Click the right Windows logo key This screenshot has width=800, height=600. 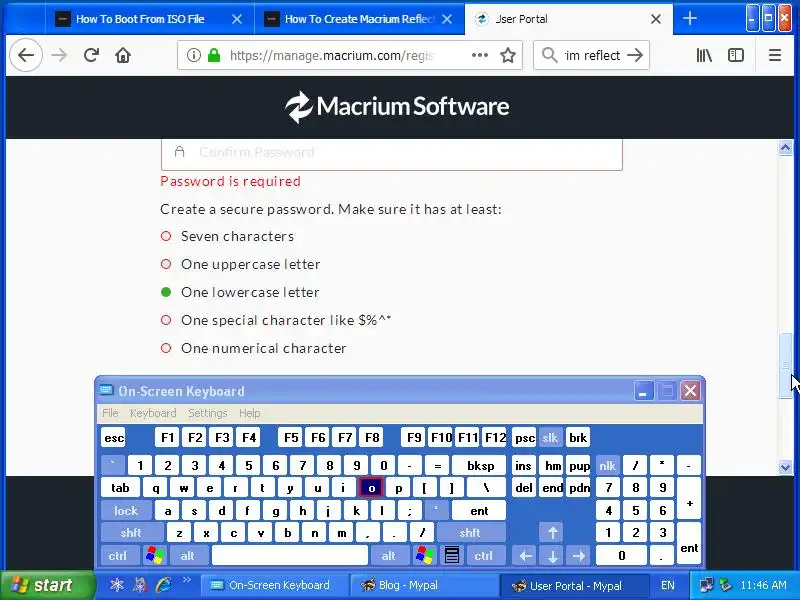pyautogui.click(x=424, y=556)
